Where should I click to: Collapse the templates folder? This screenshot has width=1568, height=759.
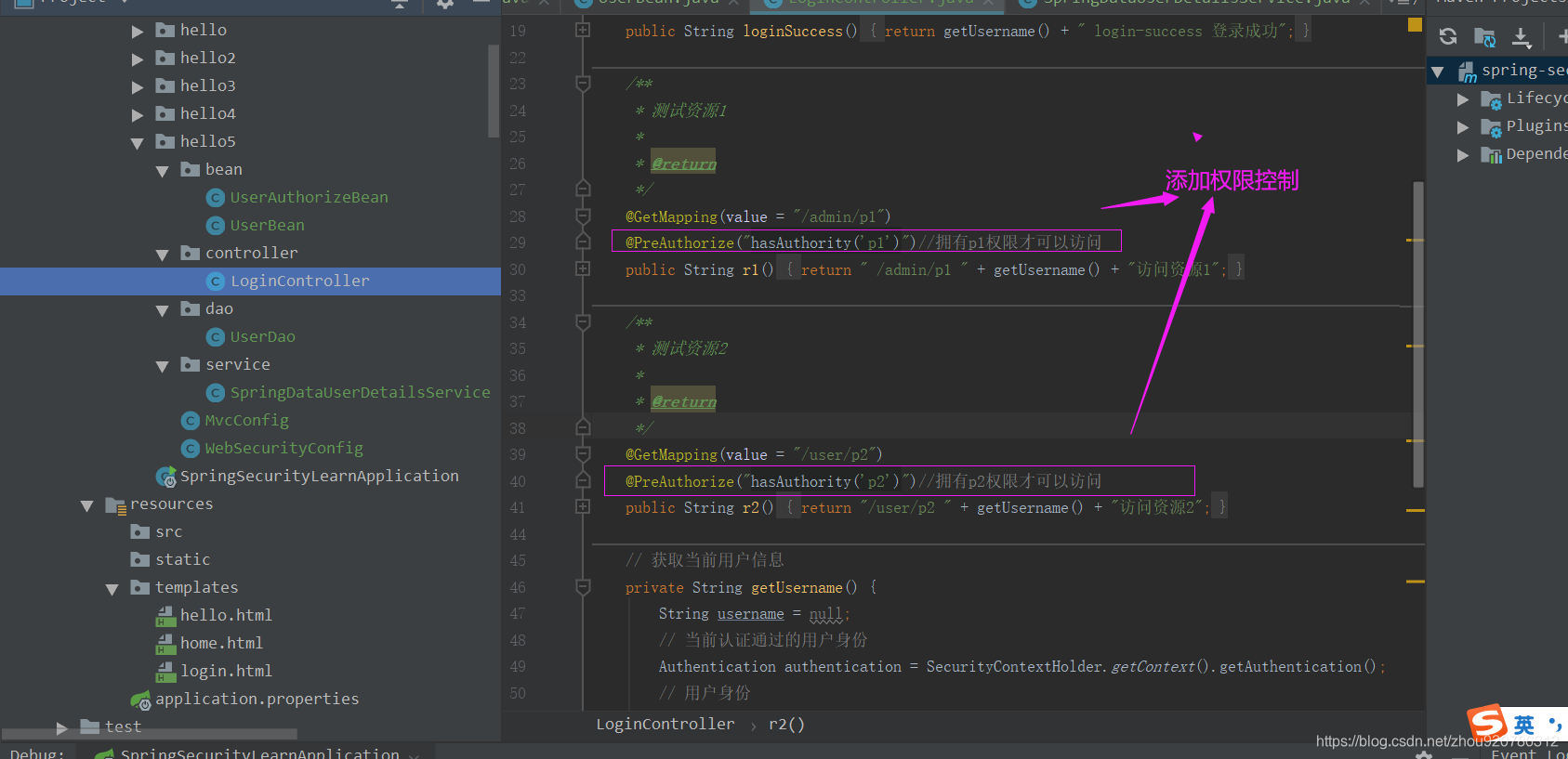coord(112,589)
